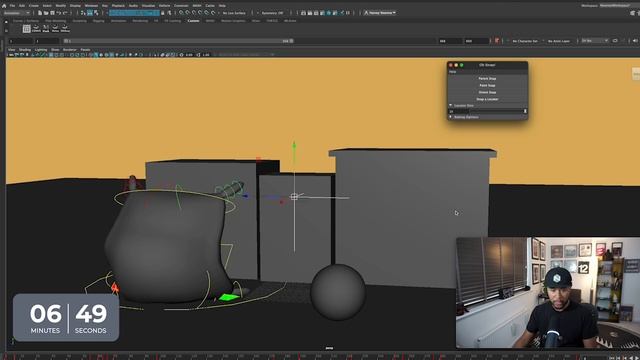Open the account sign-in dropdown
Screen dimensions: 640x360
pos(380,13)
